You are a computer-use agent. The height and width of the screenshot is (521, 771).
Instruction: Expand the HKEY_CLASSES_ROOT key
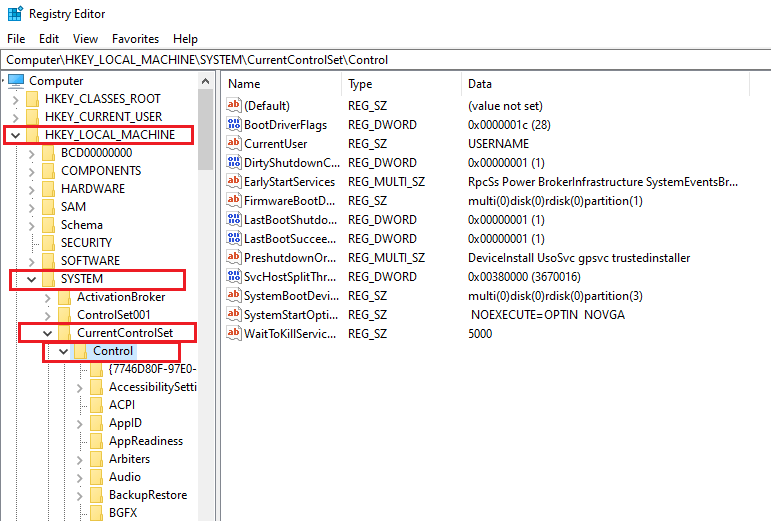click(15, 99)
